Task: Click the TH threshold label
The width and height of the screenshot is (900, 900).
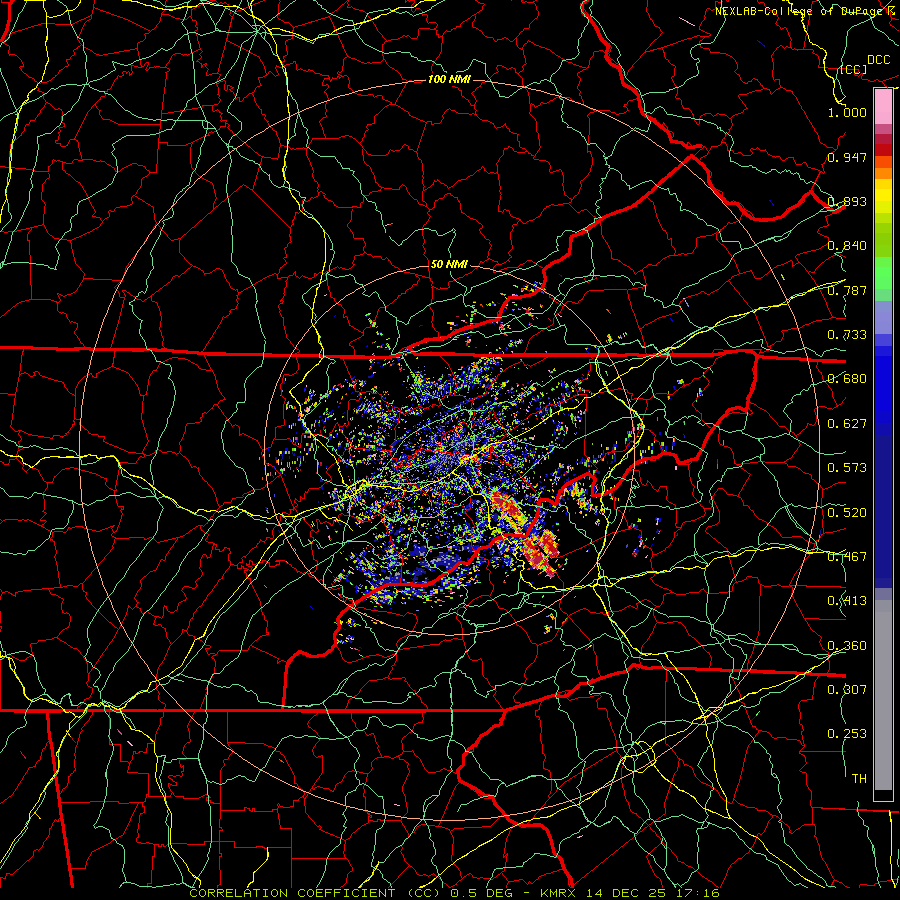Action: (859, 779)
